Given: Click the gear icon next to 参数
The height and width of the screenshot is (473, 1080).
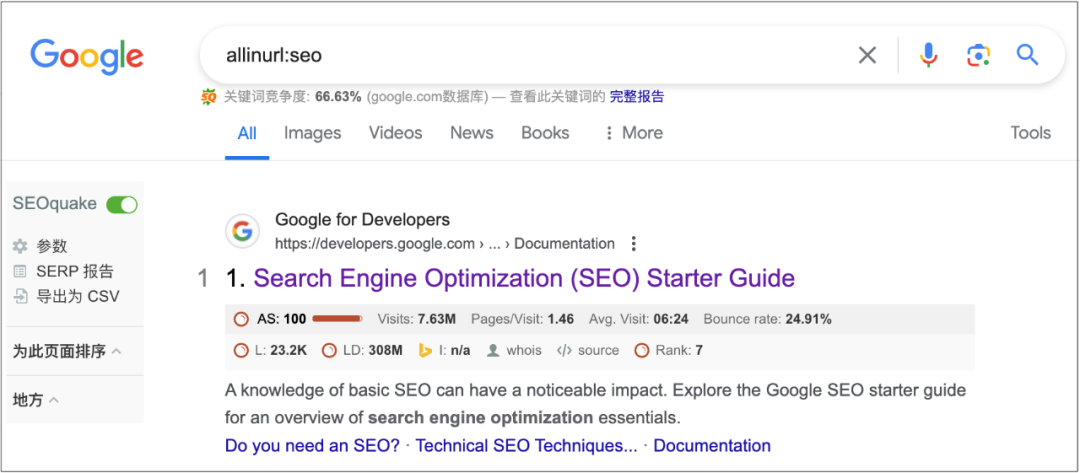Looking at the screenshot, I should point(21,246).
